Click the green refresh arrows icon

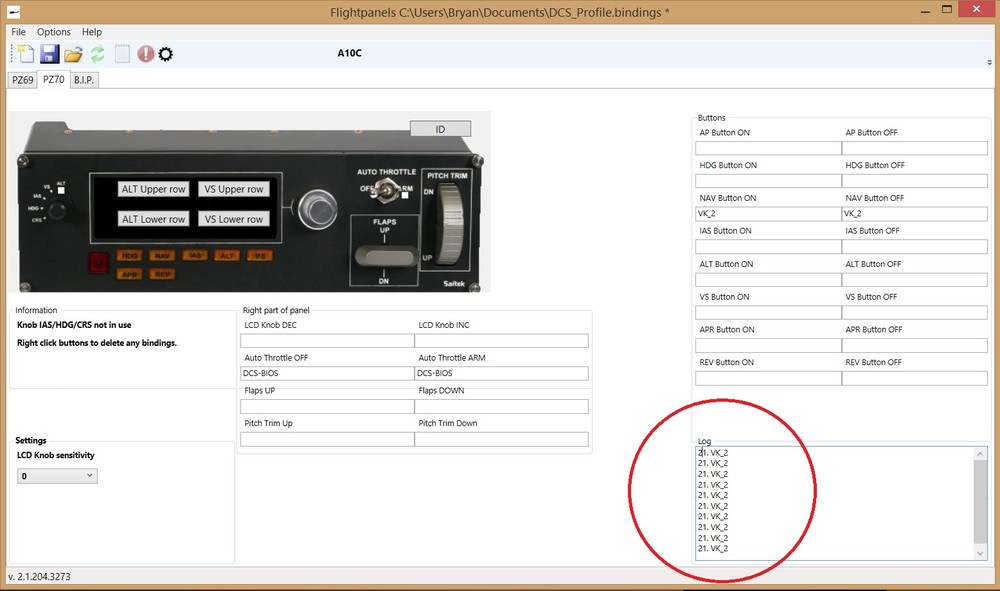(x=97, y=54)
